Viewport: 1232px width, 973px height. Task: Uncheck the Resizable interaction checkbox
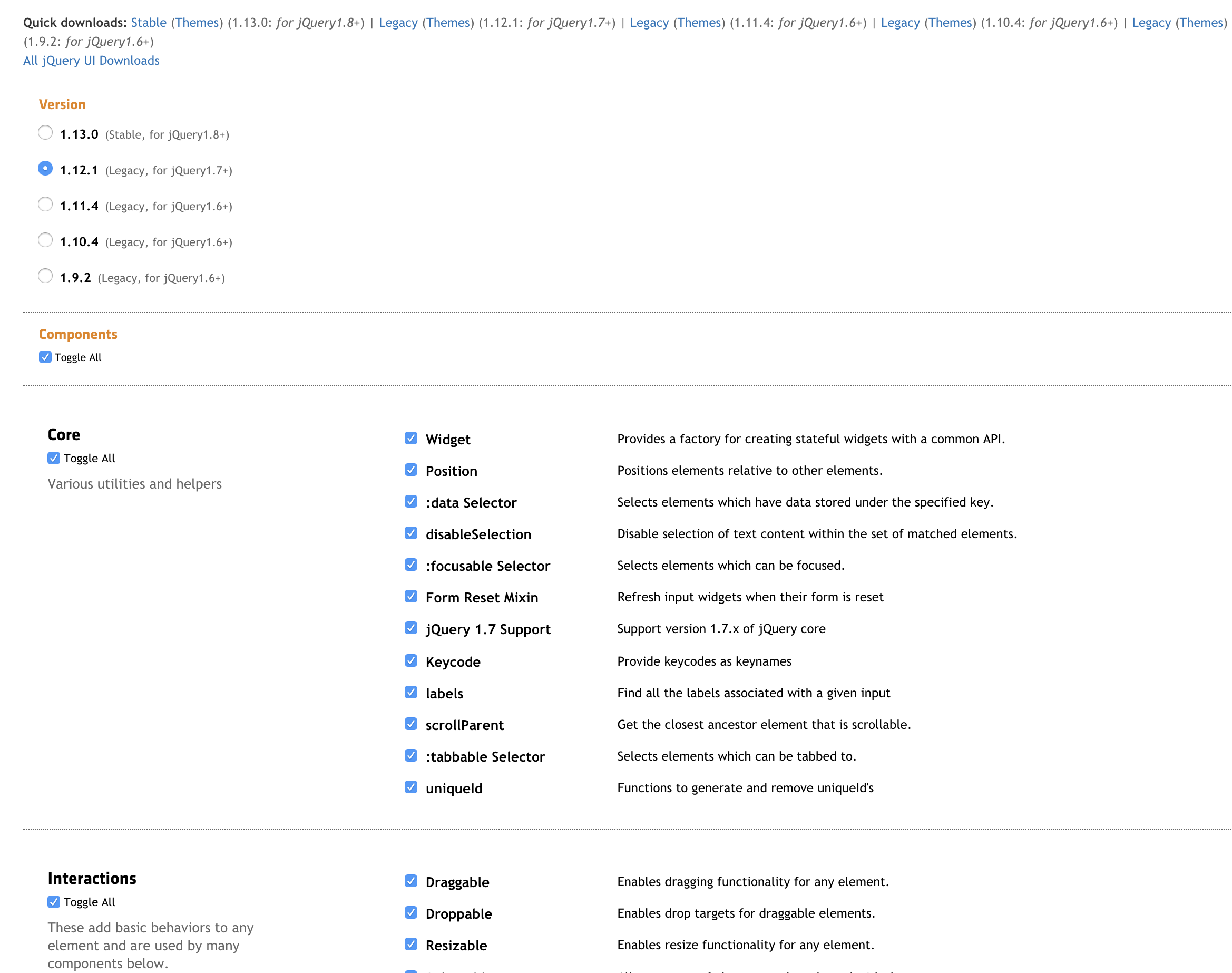click(410, 945)
